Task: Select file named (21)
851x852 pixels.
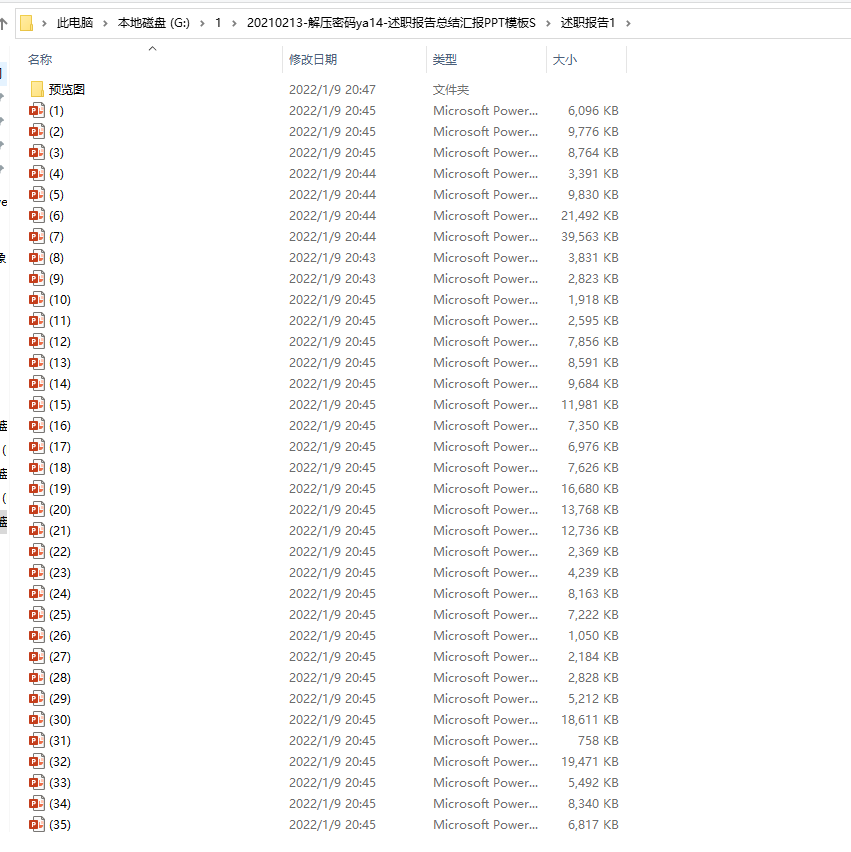Action: coord(60,530)
